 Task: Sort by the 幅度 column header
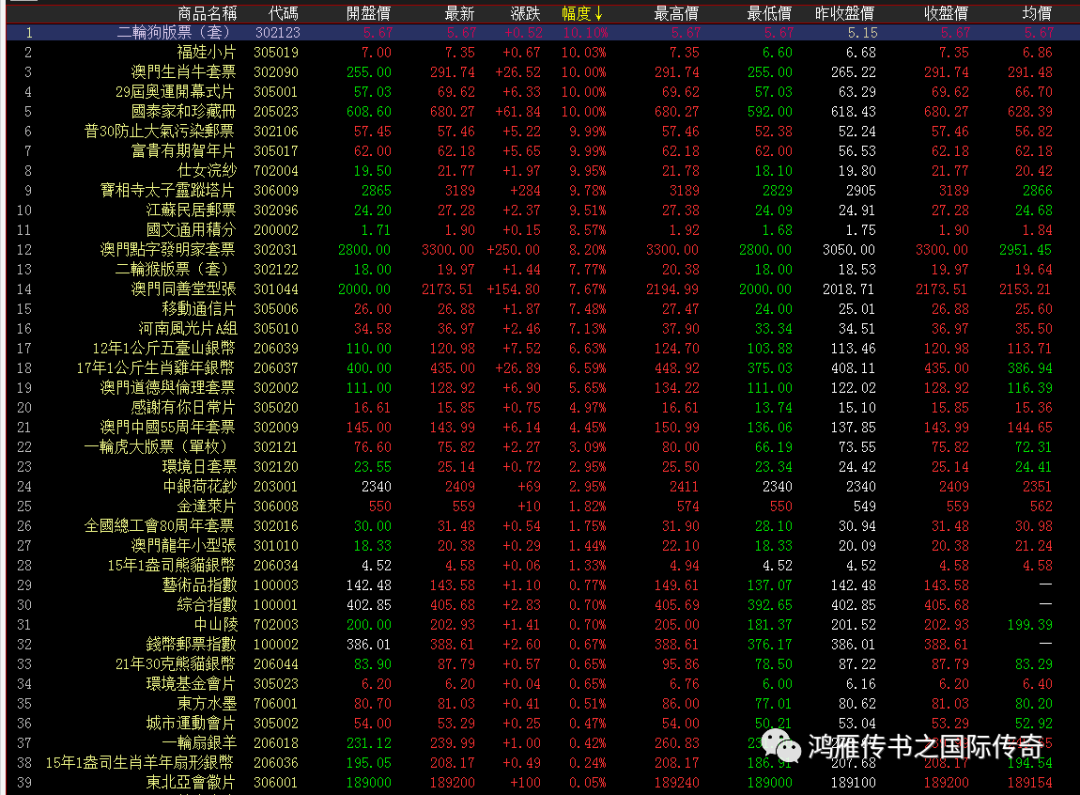tap(582, 13)
